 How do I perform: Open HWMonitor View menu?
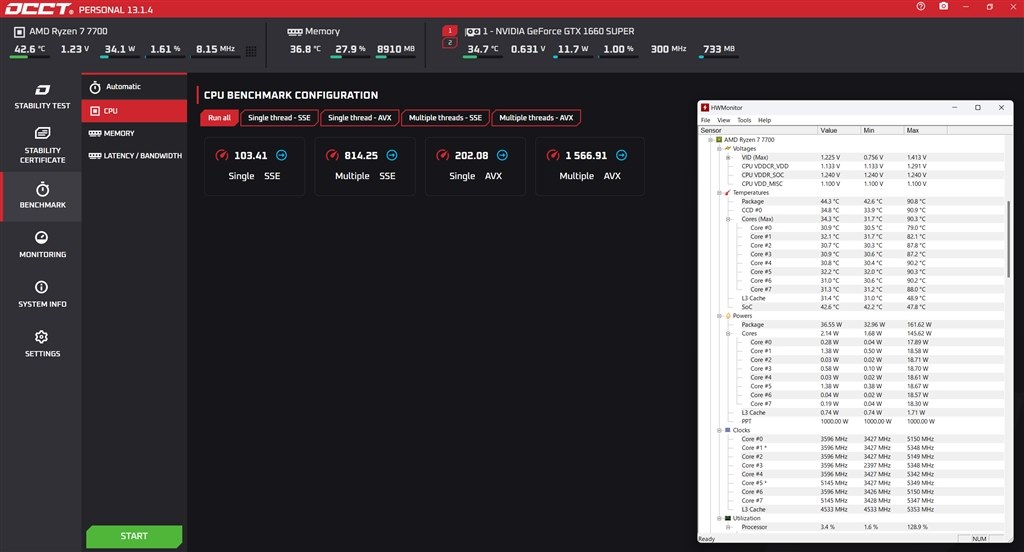(724, 120)
